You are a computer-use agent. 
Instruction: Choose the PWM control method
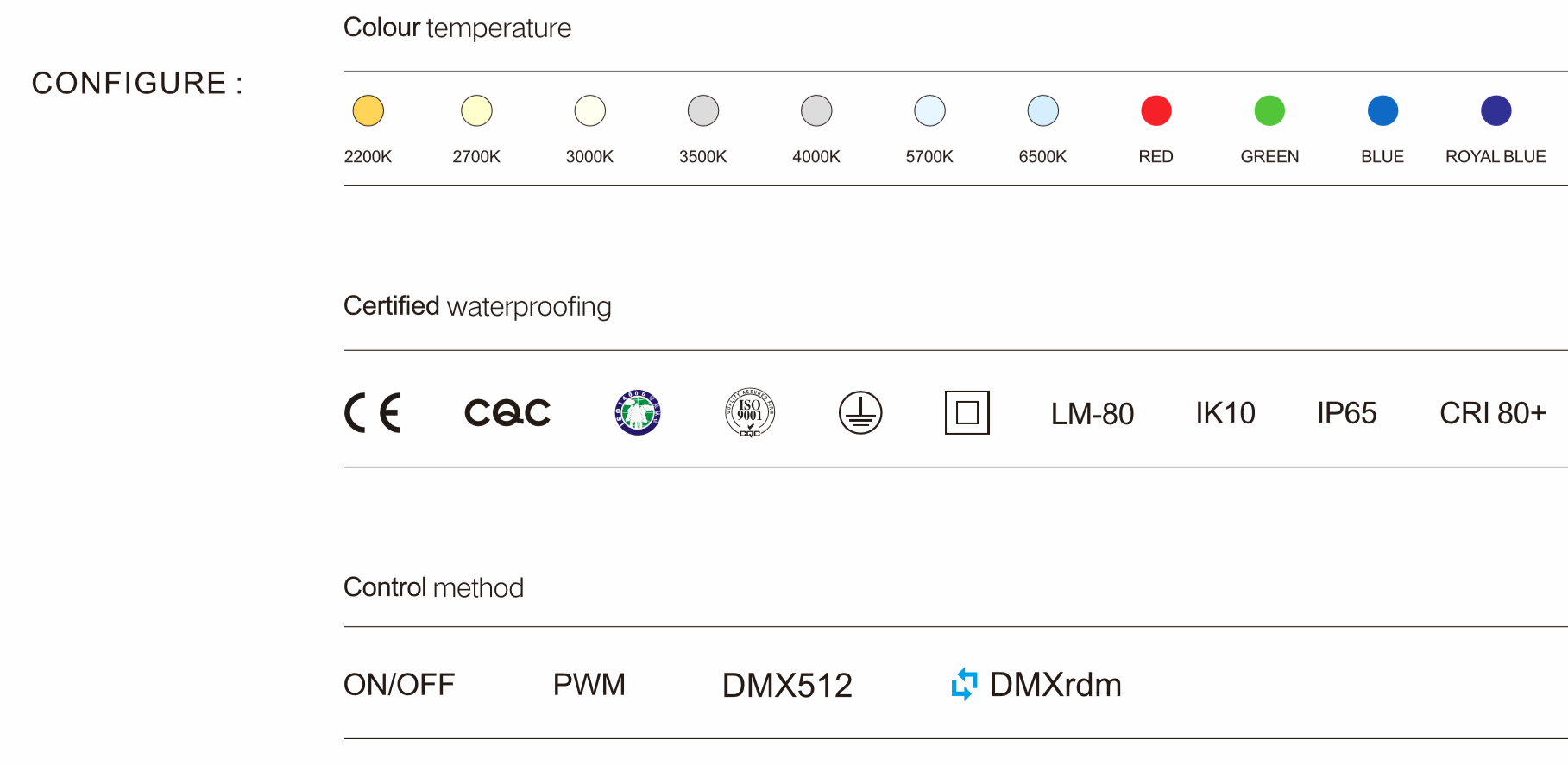point(589,685)
